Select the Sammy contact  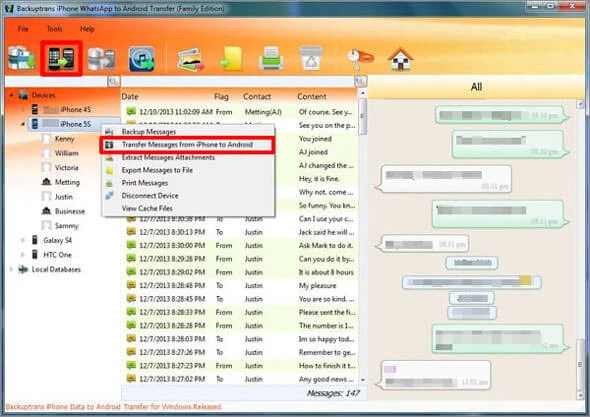tap(67, 225)
